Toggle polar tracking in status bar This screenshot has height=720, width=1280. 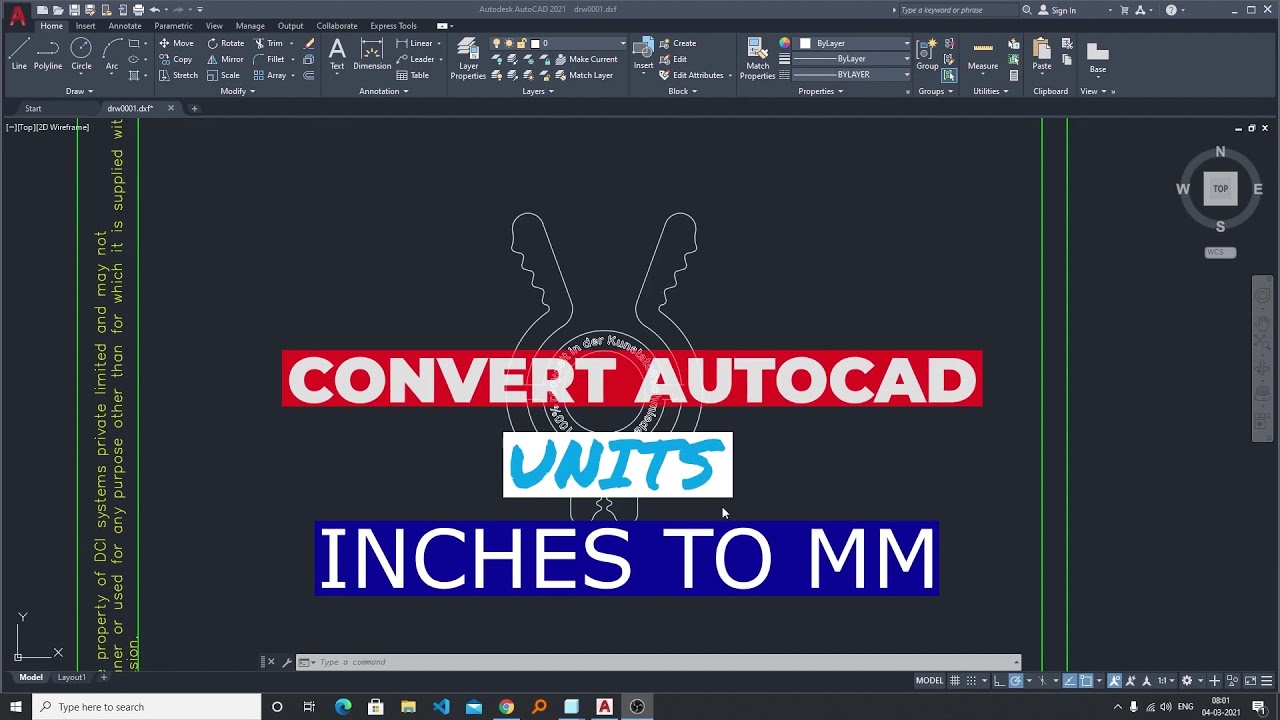(x=1015, y=680)
